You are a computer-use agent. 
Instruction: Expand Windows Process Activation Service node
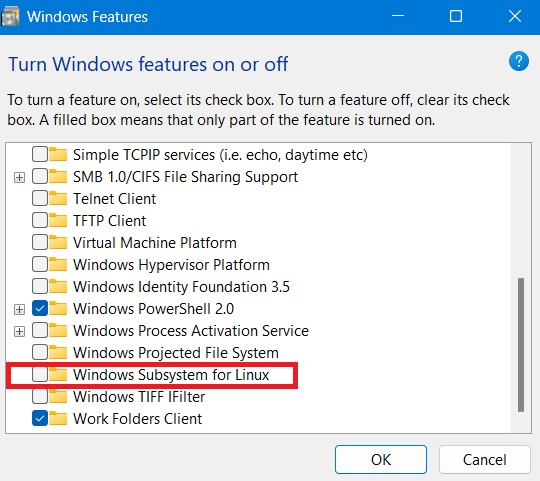19,332
